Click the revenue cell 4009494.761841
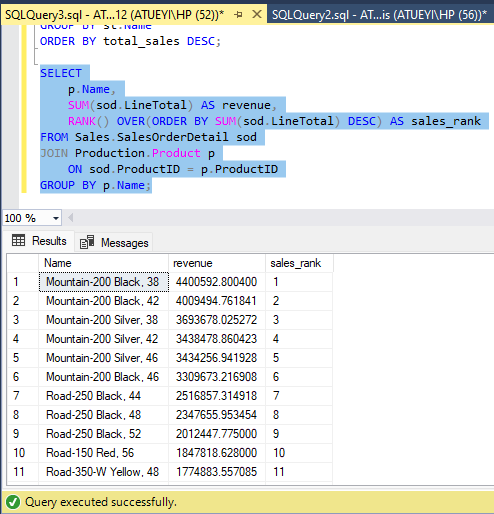 pos(217,301)
